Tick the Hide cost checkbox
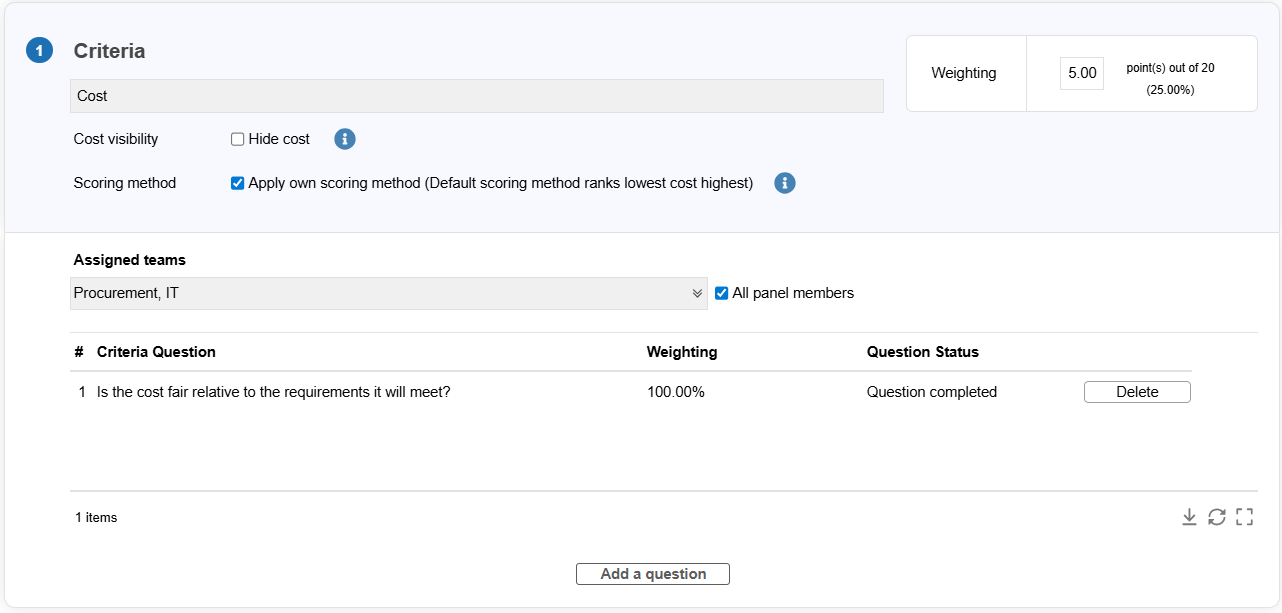 pyautogui.click(x=238, y=139)
